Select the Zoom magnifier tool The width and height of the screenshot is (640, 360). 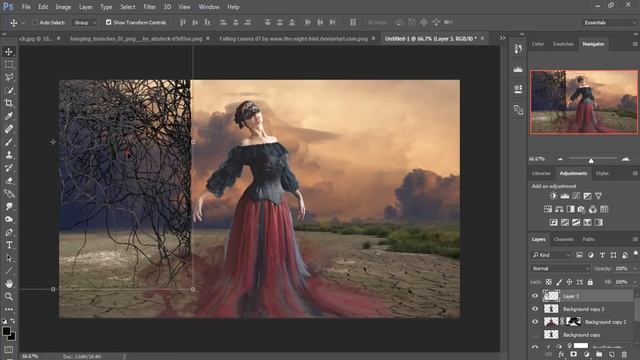[x=9, y=296]
